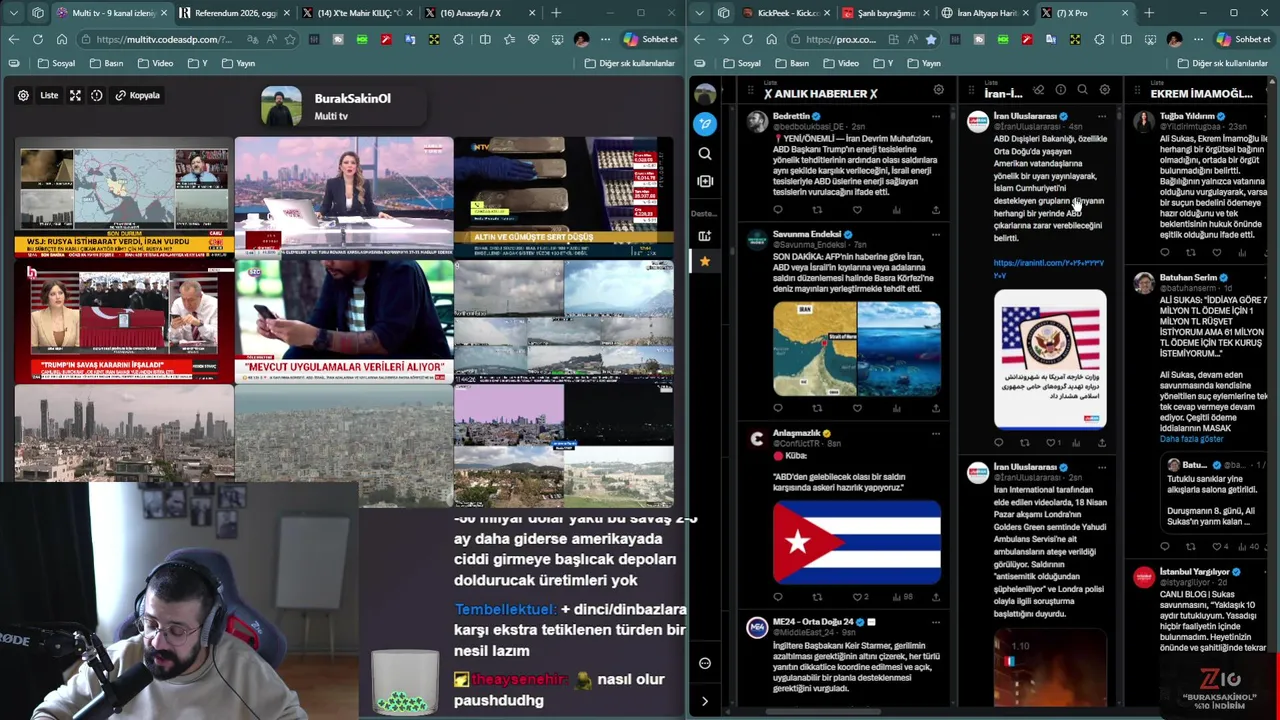The height and width of the screenshot is (720, 1280).
Task: Open İran column settings gear
Action: [1104, 90]
